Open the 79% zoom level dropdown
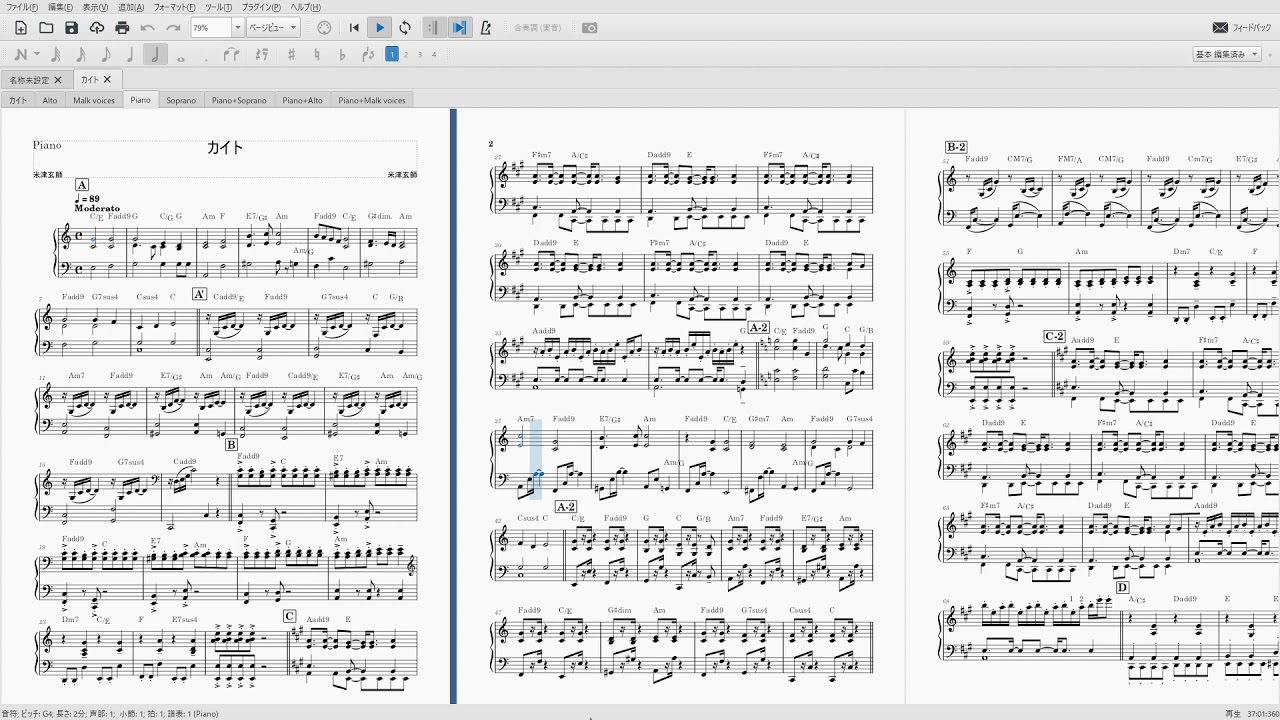 237,28
